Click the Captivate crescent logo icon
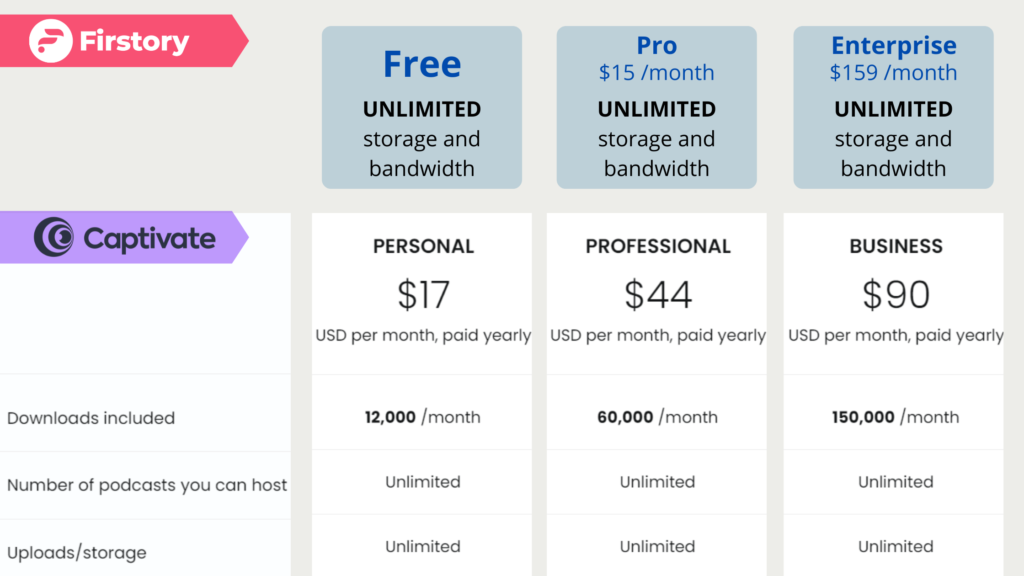Image resolution: width=1024 pixels, height=576 pixels. [54, 236]
